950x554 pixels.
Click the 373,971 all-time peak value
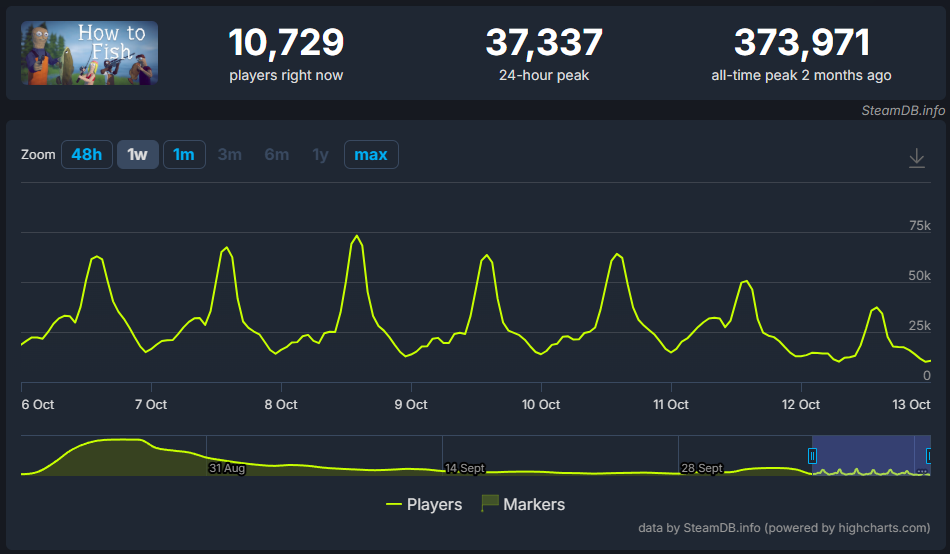pyautogui.click(x=802, y=42)
